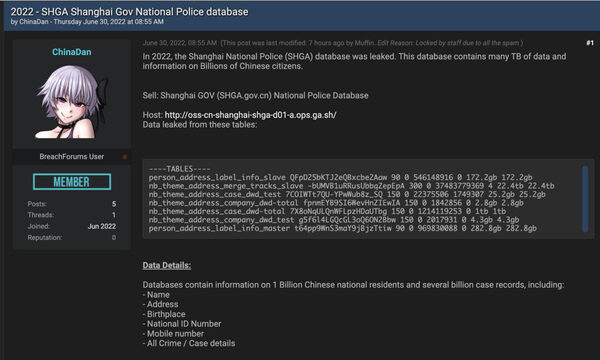Viewport: 600px width, 360px height.
Task: Click the post number #1 permalink
Action: pyautogui.click(x=590, y=43)
